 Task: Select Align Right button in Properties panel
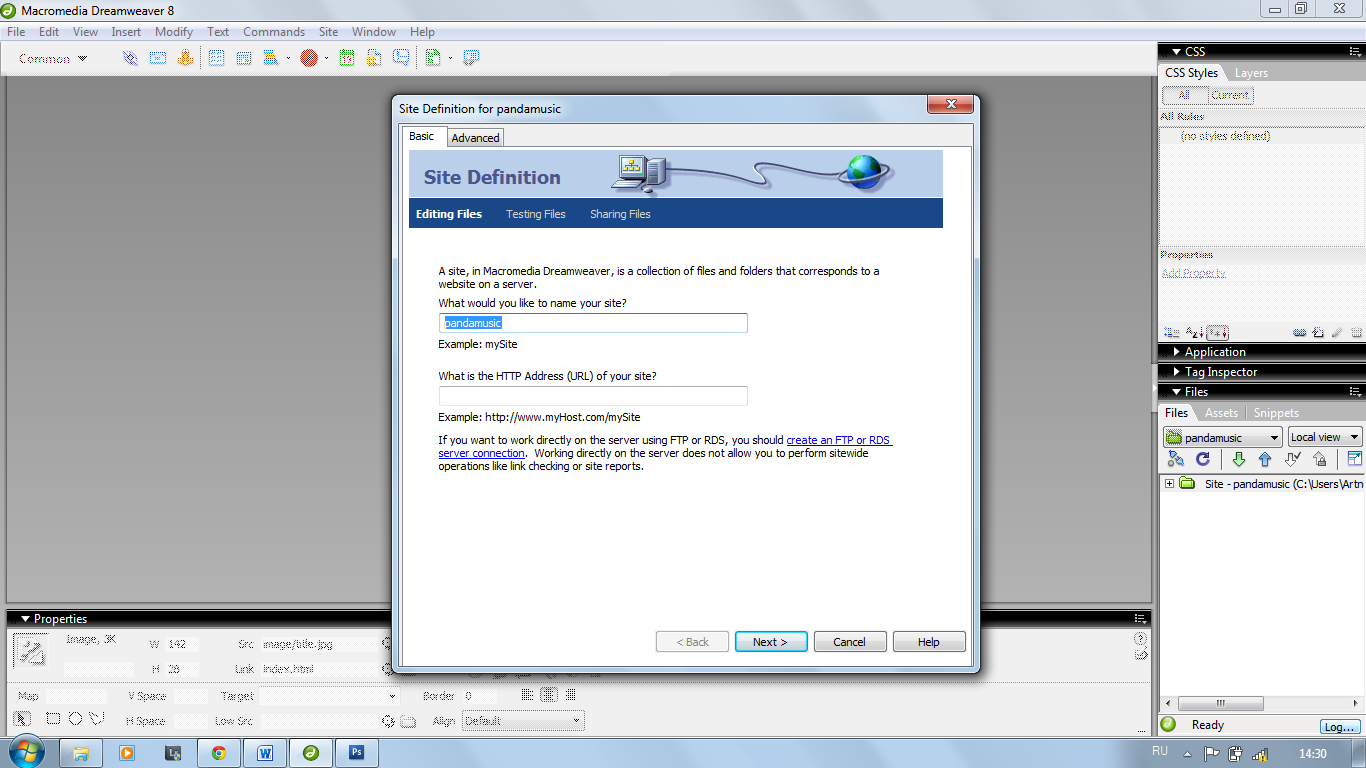point(570,695)
